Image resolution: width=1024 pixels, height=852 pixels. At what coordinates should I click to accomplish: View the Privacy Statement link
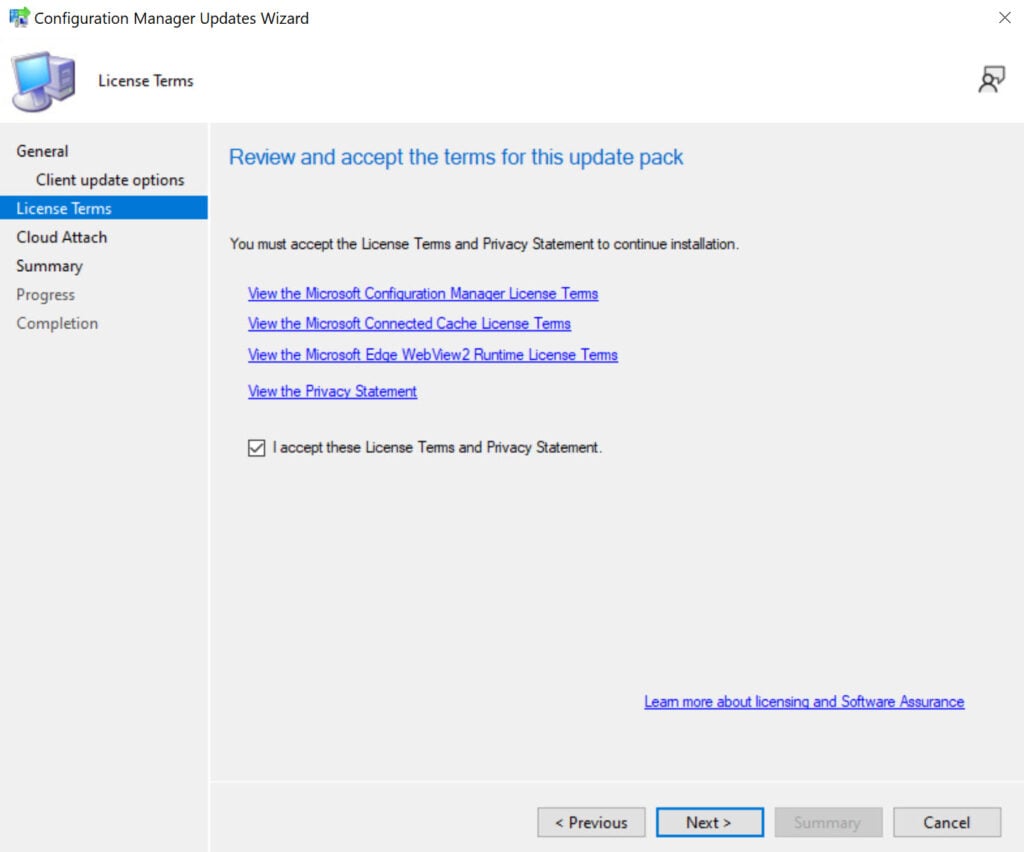[332, 392]
